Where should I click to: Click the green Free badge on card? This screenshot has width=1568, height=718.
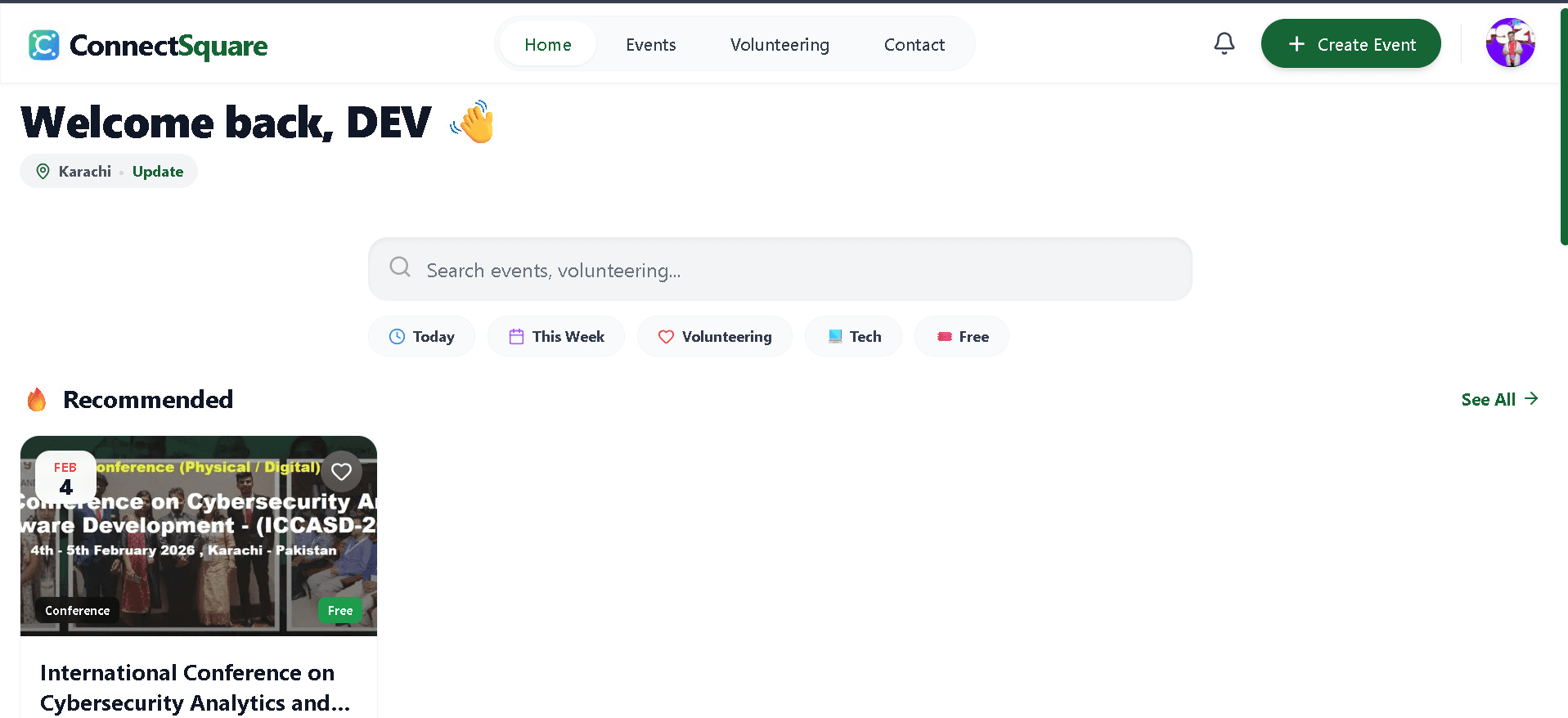pyautogui.click(x=340, y=610)
